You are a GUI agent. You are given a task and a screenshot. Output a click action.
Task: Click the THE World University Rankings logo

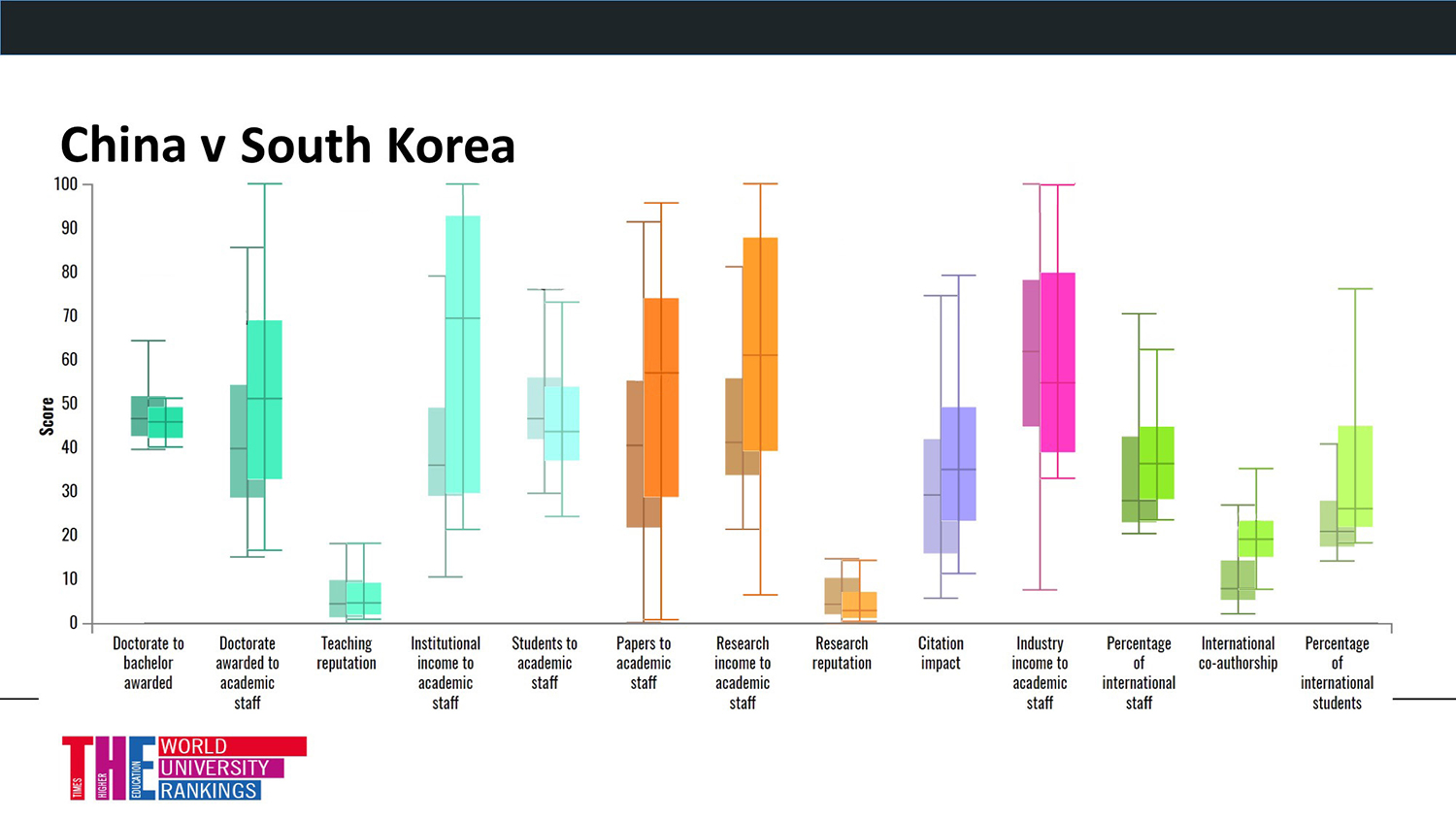[x=184, y=768]
